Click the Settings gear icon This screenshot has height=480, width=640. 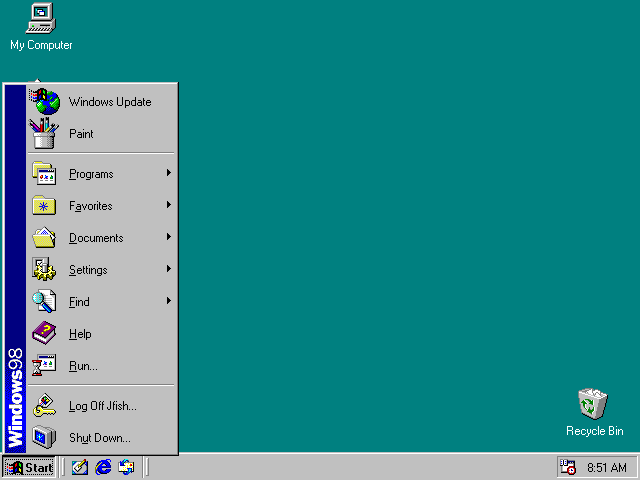[x=44, y=269]
